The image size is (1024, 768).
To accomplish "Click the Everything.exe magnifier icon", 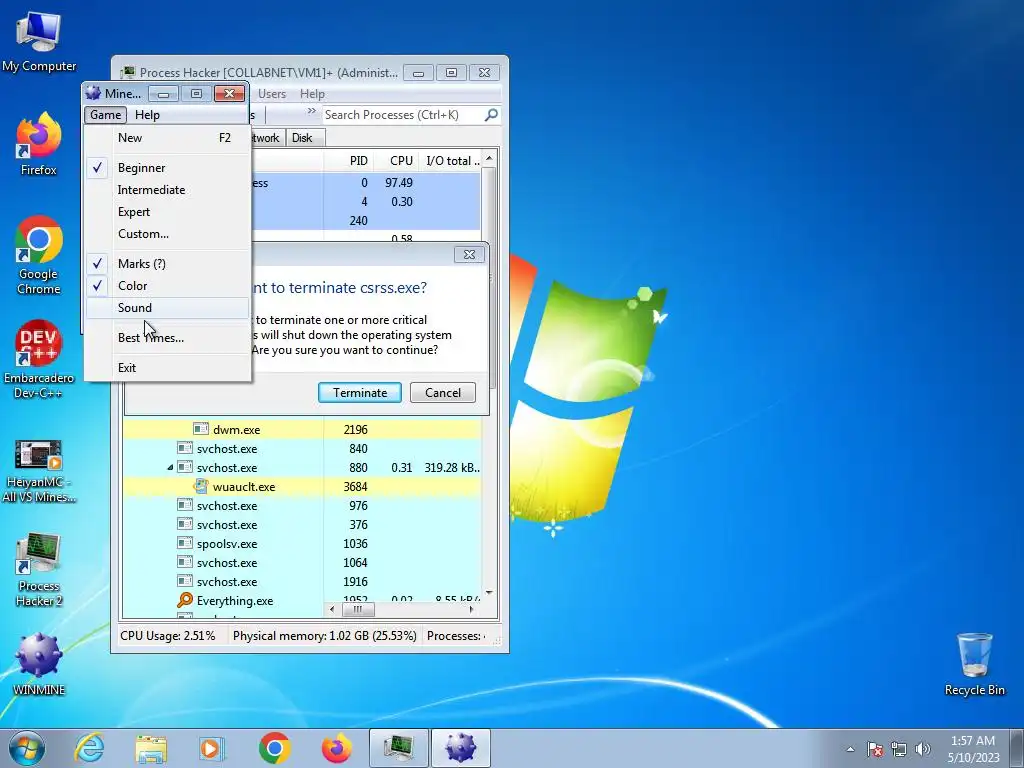I will [185, 600].
